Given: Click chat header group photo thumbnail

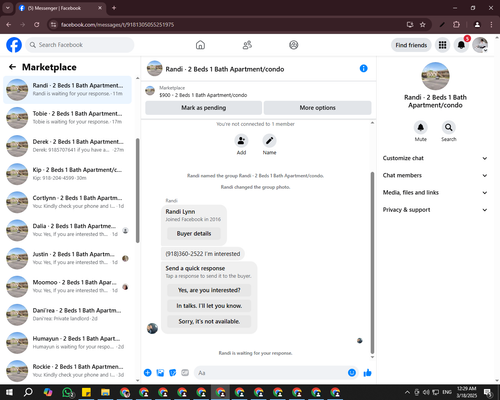Looking at the screenshot, I should pos(155,68).
